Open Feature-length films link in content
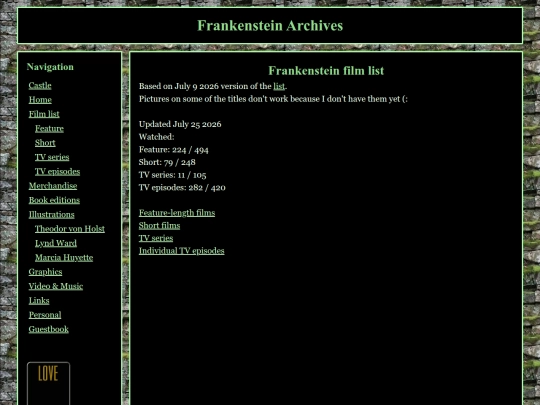The image size is (540, 405). point(177,213)
